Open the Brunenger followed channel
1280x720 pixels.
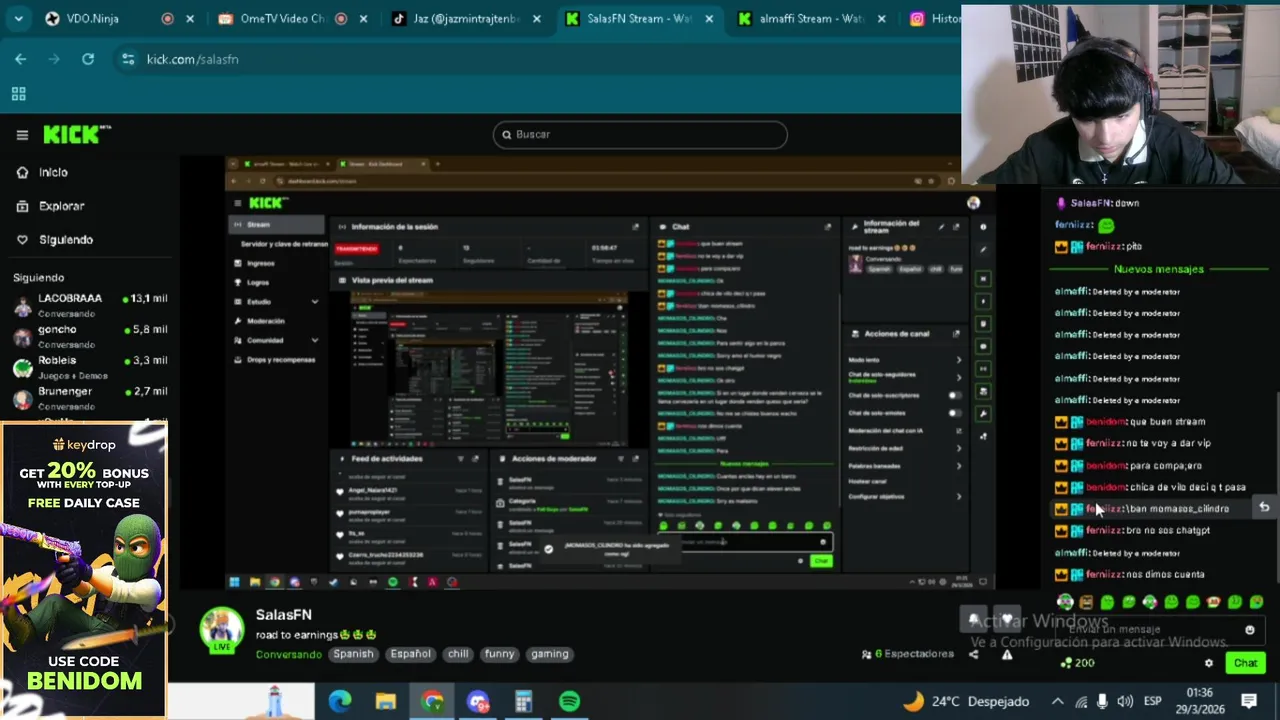click(90, 398)
